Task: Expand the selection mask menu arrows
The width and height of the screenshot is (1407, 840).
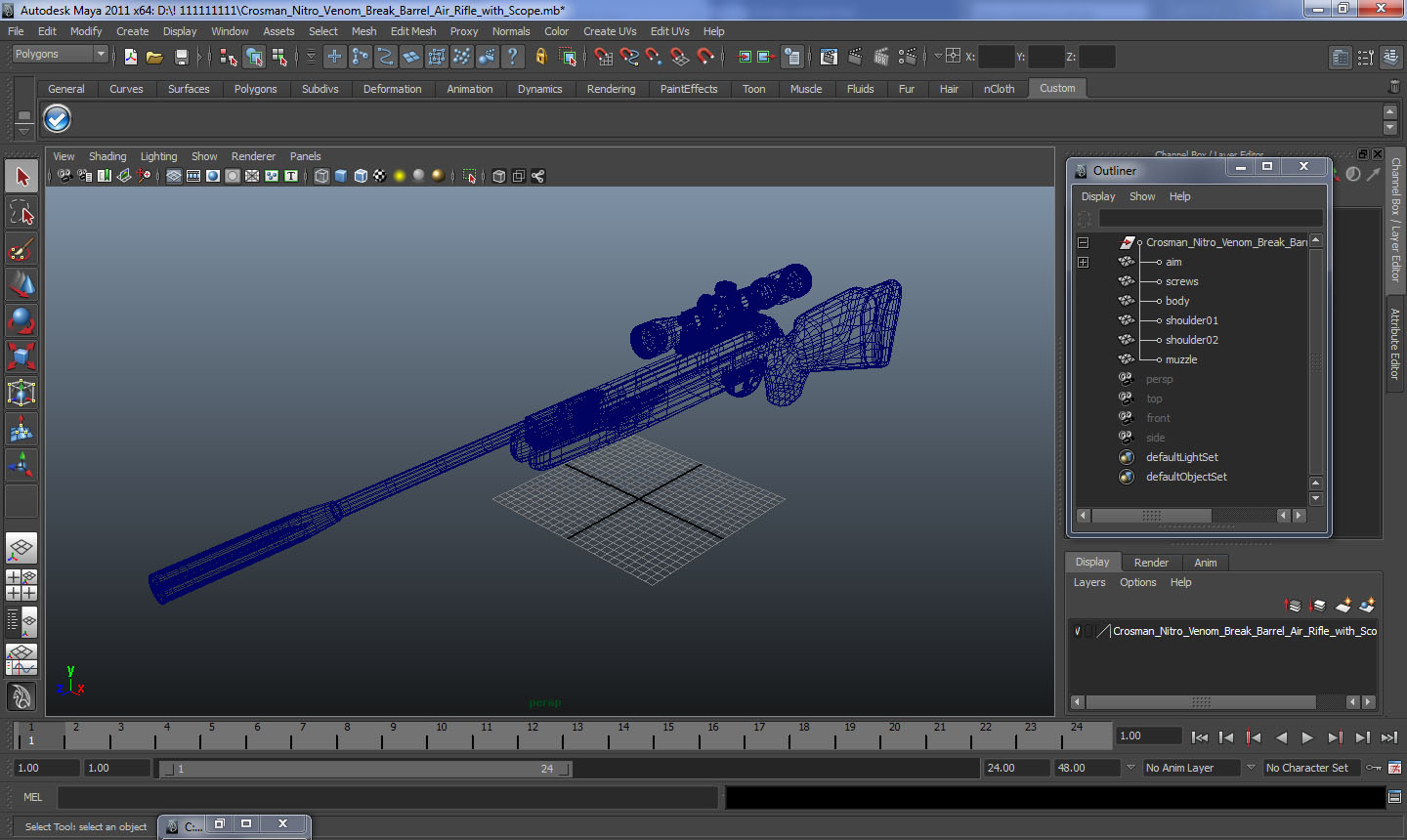Action: [x=311, y=57]
